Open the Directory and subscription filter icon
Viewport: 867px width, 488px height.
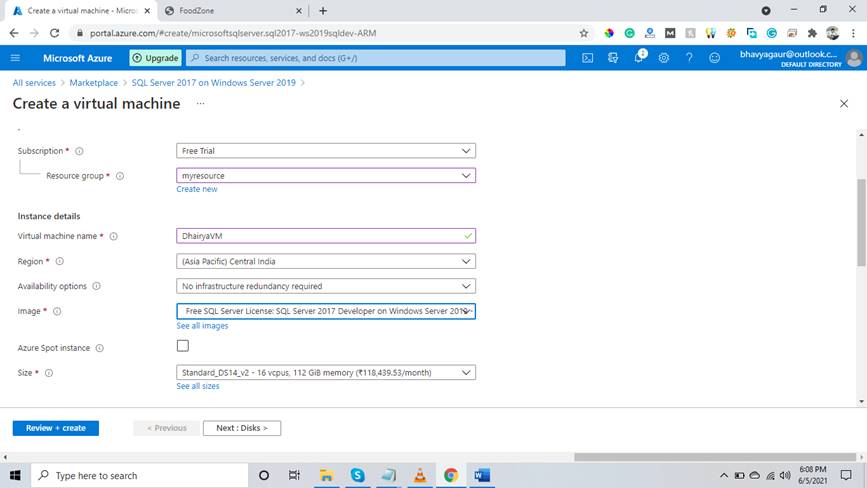pyautogui.click(x=613, y=58)
